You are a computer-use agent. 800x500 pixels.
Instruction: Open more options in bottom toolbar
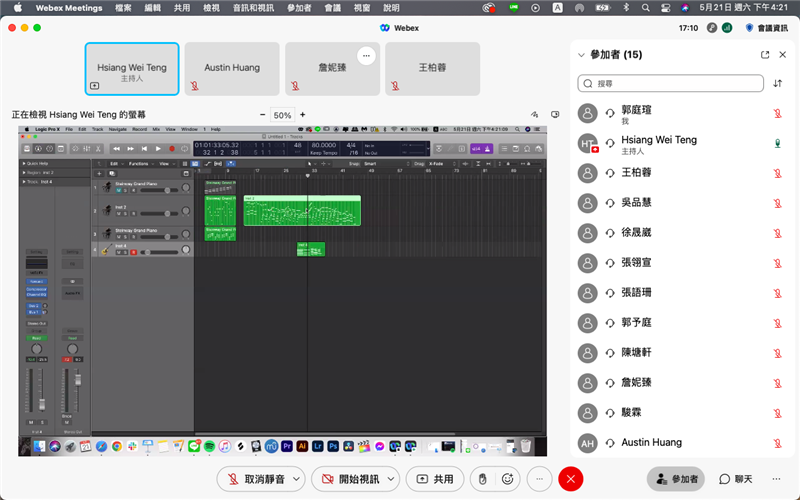pos(540,479)
